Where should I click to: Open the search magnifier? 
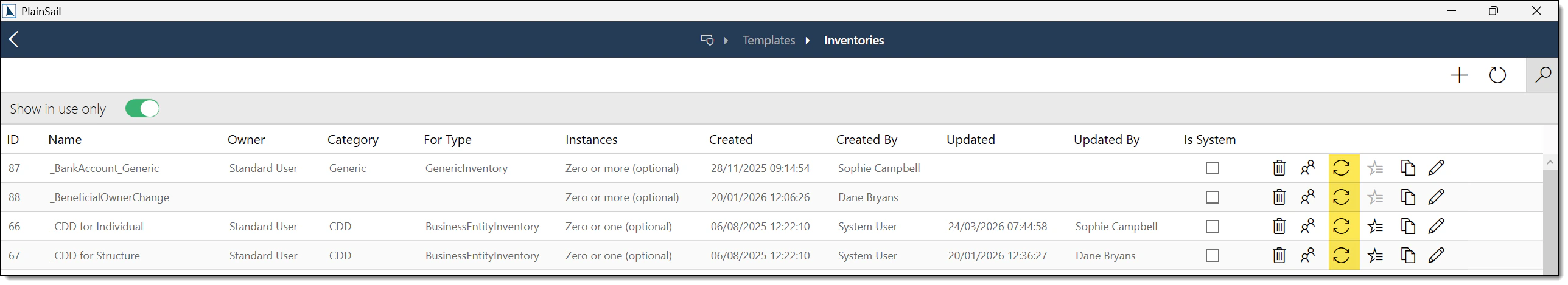pyautogui.click(x=1543, y=75)
